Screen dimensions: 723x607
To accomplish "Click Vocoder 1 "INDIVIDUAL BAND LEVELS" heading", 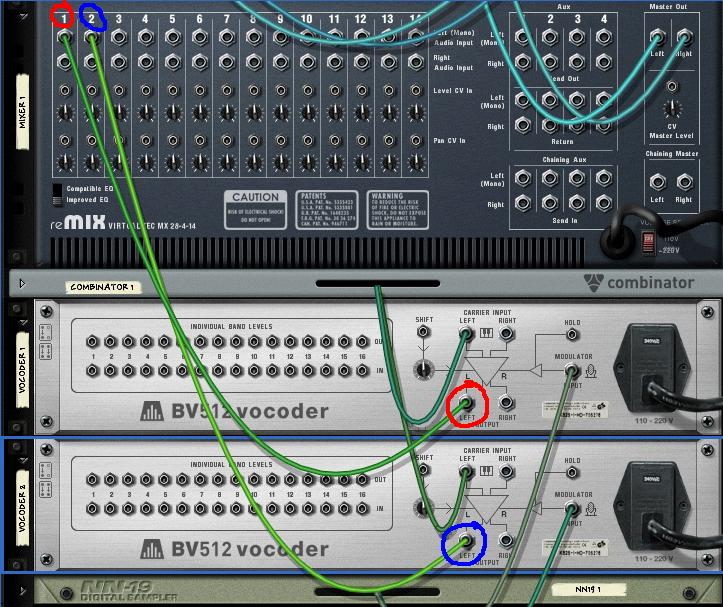I will [231, 327].
